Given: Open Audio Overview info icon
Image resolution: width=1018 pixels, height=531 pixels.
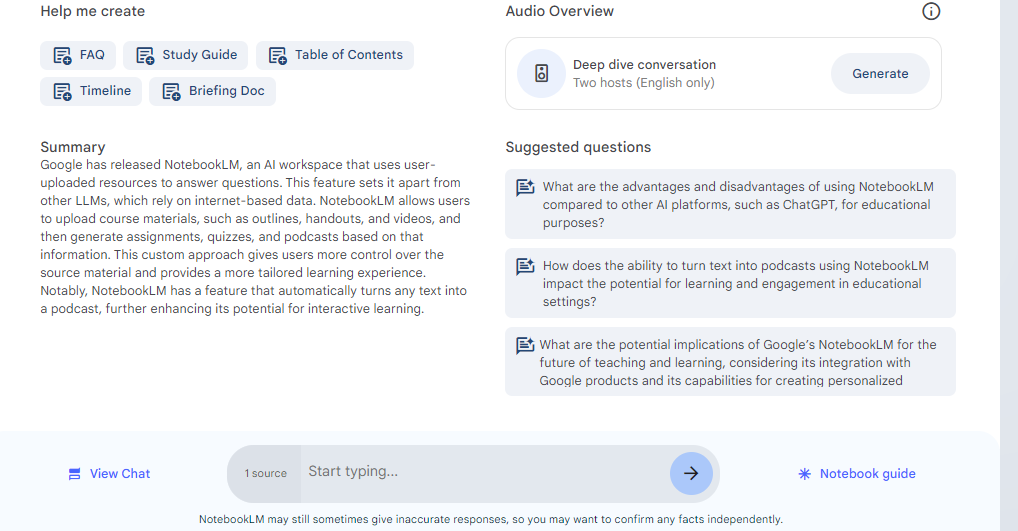Looking at the screenshot, I should point(931,11).
